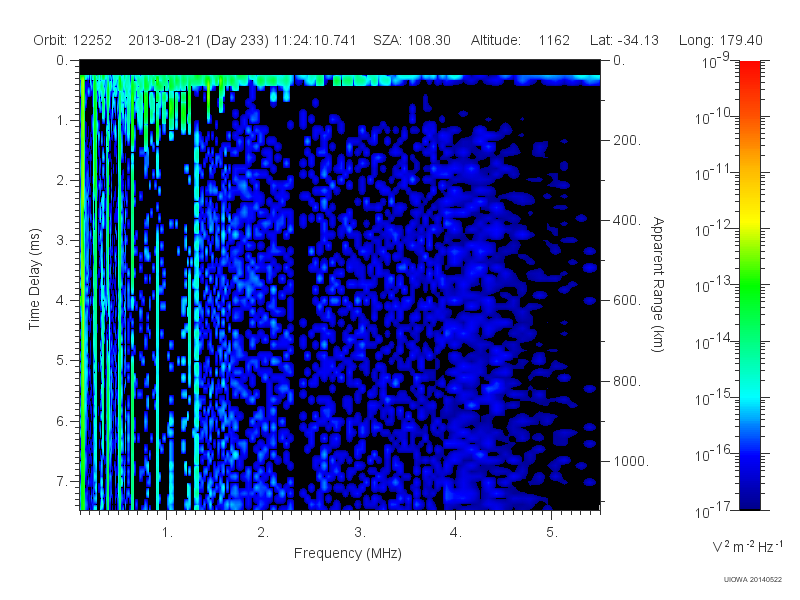Click the colorbar label 10⁻¹²
This screenshot has width=800, height=600.
(714, 229)
